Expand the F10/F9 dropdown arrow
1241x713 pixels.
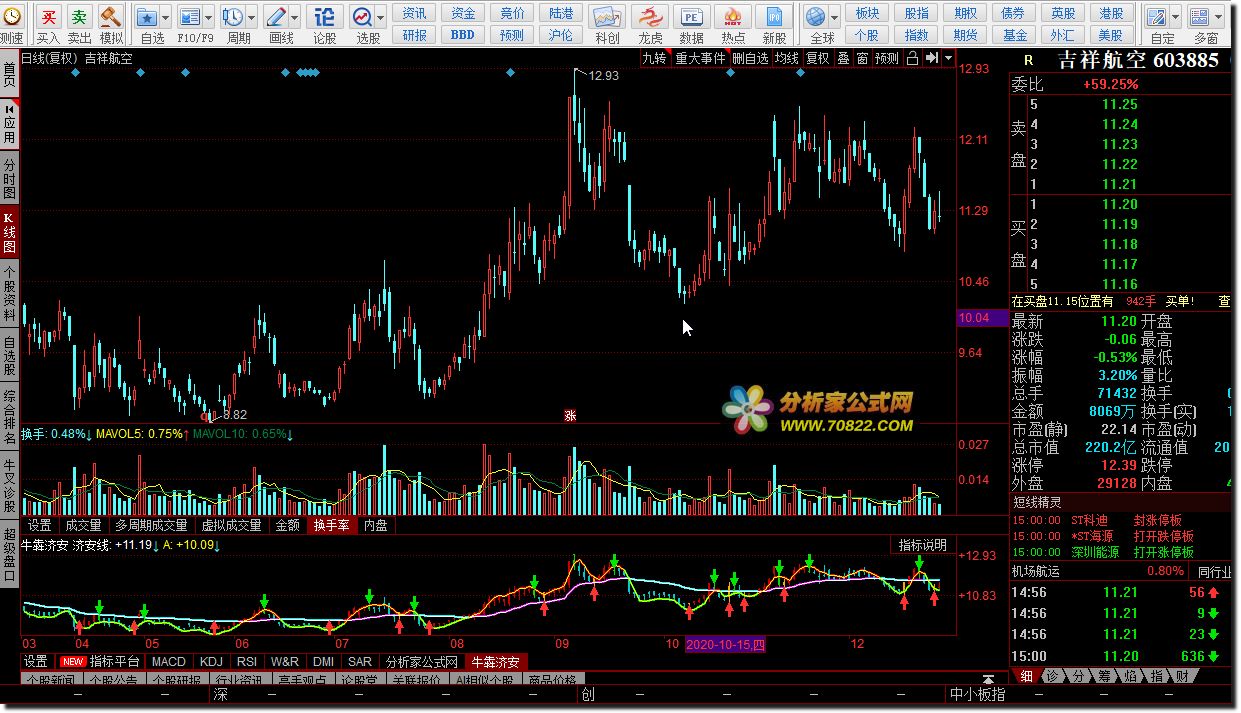tap(208, 17)
